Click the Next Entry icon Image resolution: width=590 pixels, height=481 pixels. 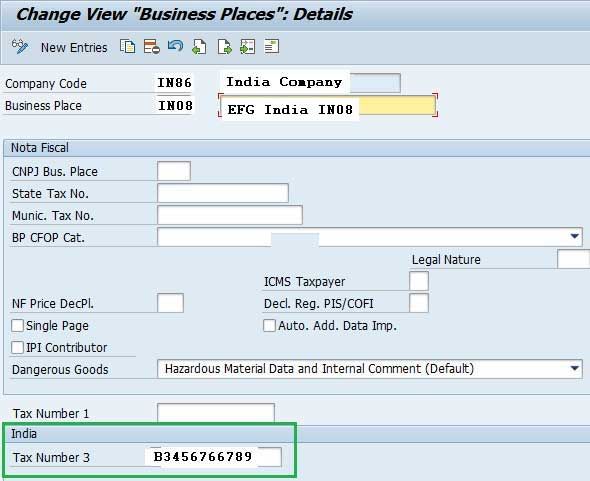(x=224, y=47)
